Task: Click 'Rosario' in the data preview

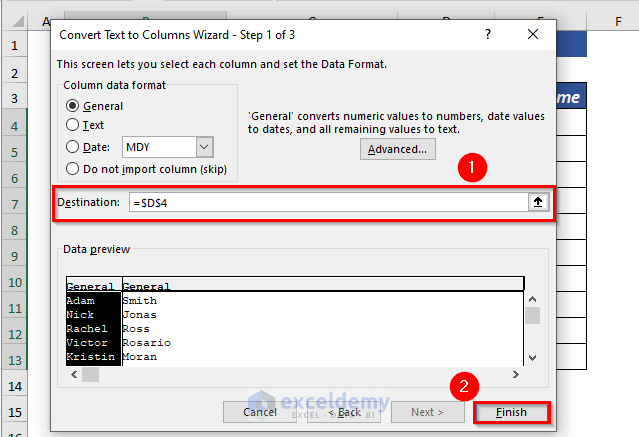Action: (147, 342)
